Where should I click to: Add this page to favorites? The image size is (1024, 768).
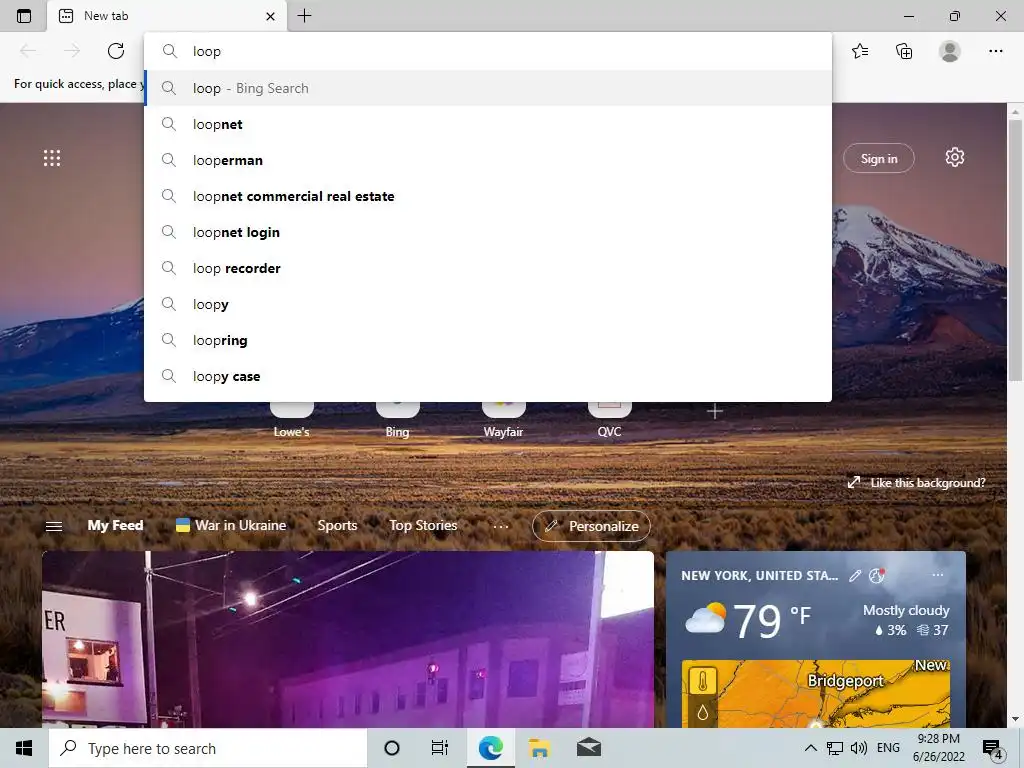click(x=860, y=51)
